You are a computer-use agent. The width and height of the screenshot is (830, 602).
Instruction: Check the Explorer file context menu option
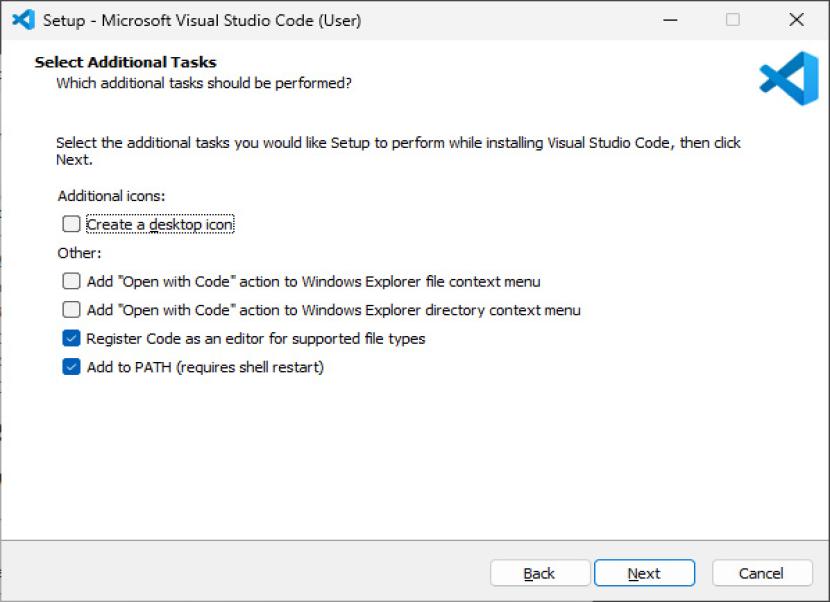click(71, 282)
